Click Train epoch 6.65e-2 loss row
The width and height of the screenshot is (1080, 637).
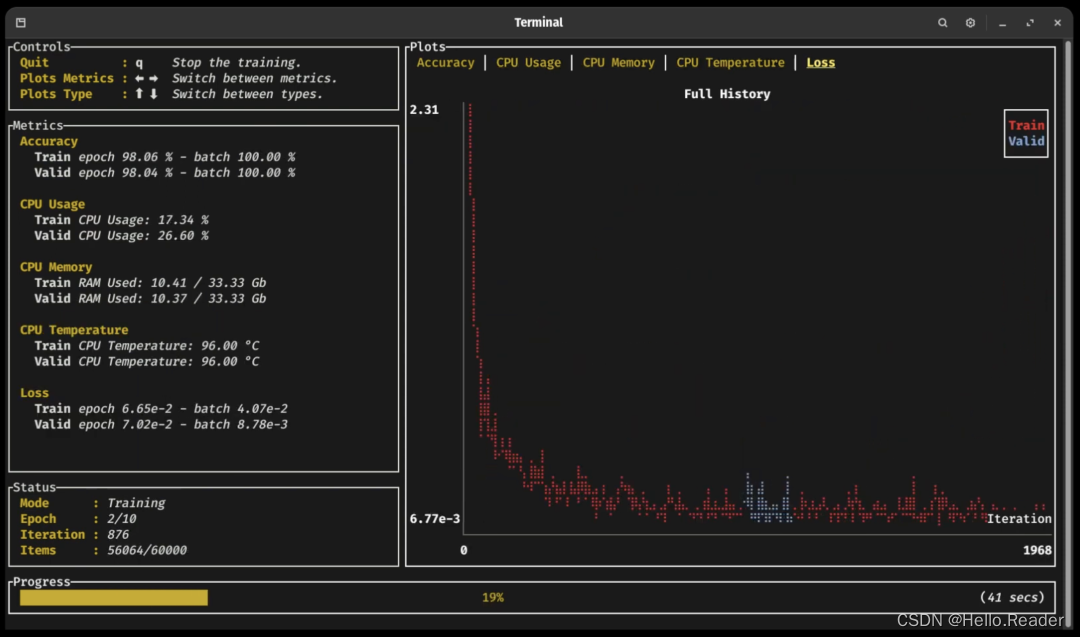pos(161,409)
